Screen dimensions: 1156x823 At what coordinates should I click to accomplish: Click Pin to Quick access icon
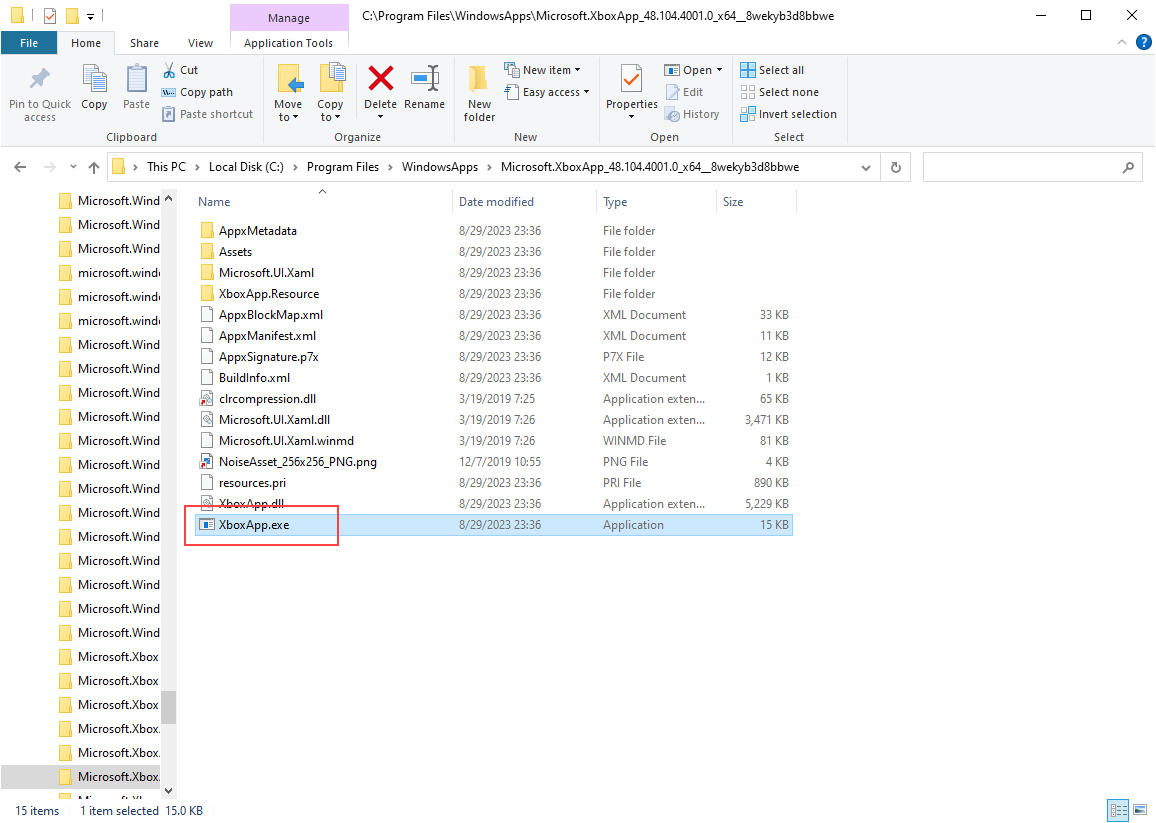[40, 80]
